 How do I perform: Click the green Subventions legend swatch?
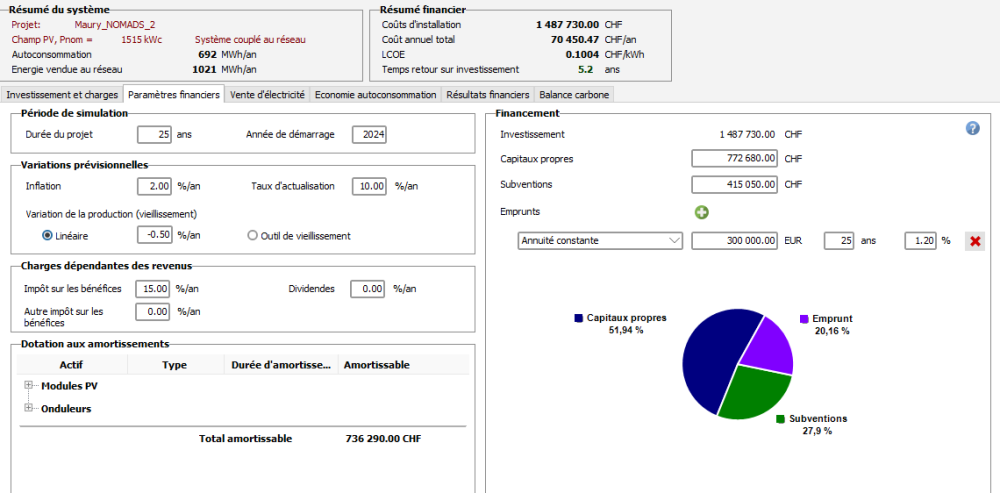780,419
